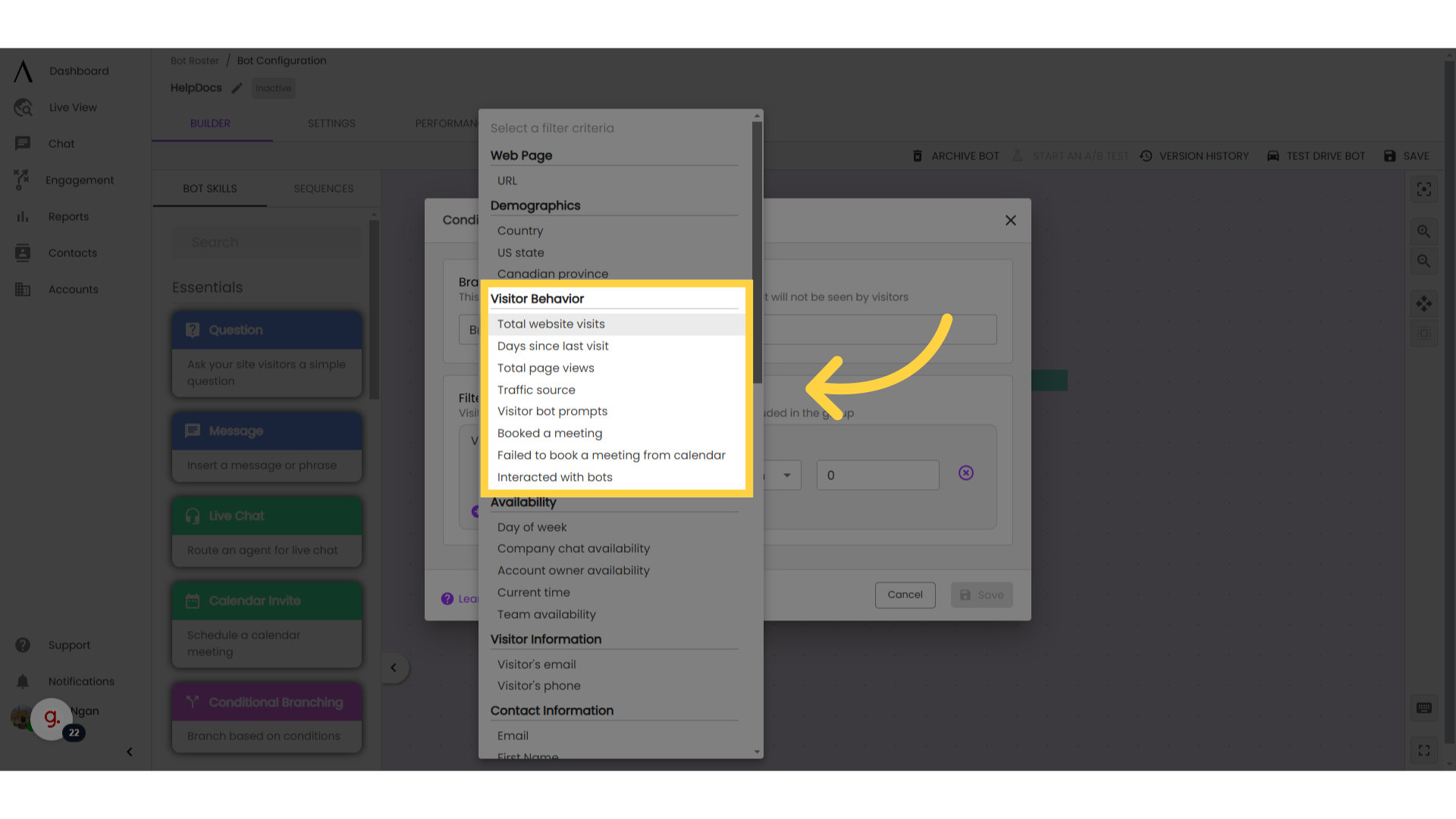
Task: Click the Live View icon
Action: 23,107
